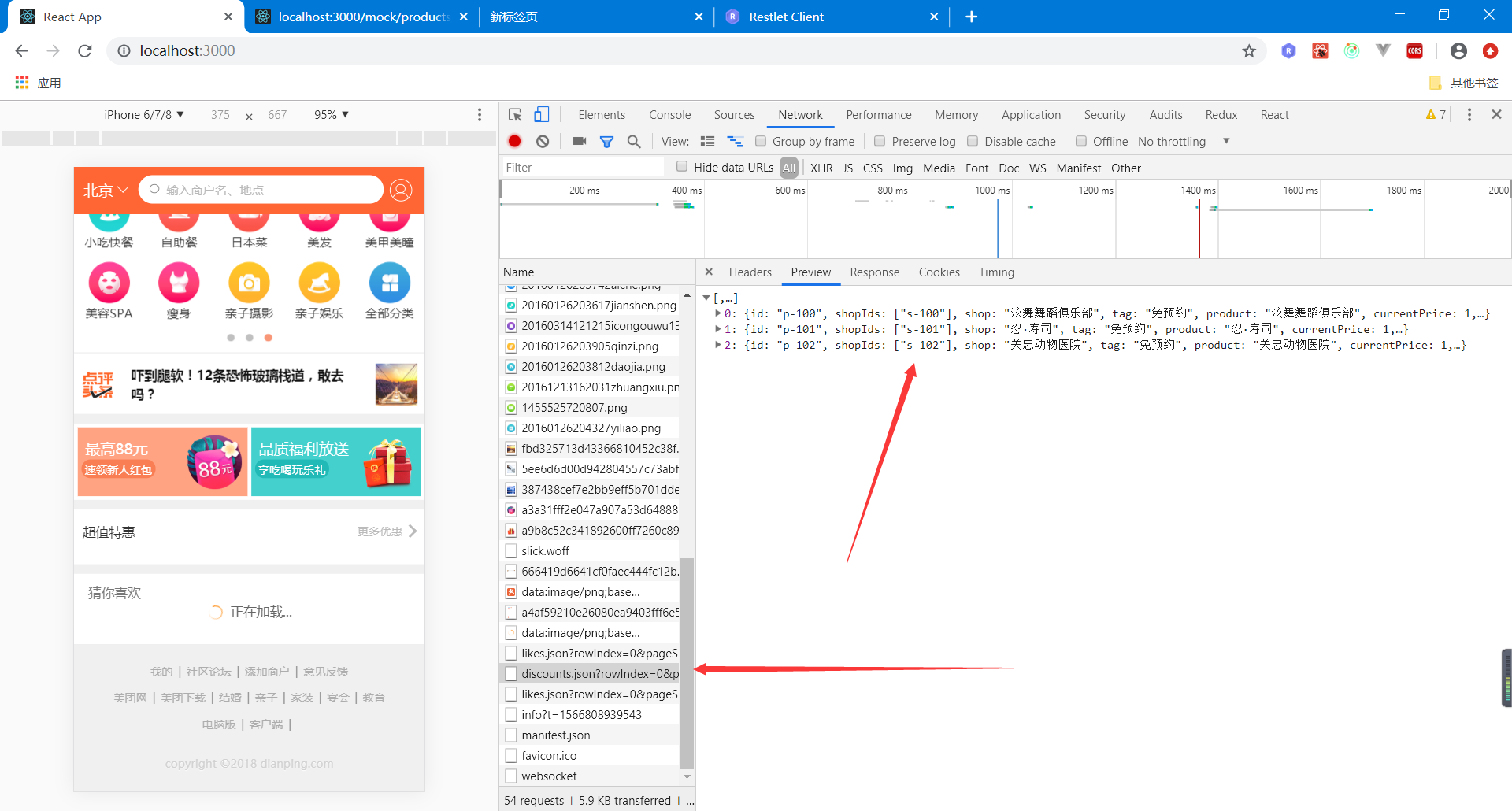
Task: Open network search magnifier icon
Action: (x=634, y=142)
